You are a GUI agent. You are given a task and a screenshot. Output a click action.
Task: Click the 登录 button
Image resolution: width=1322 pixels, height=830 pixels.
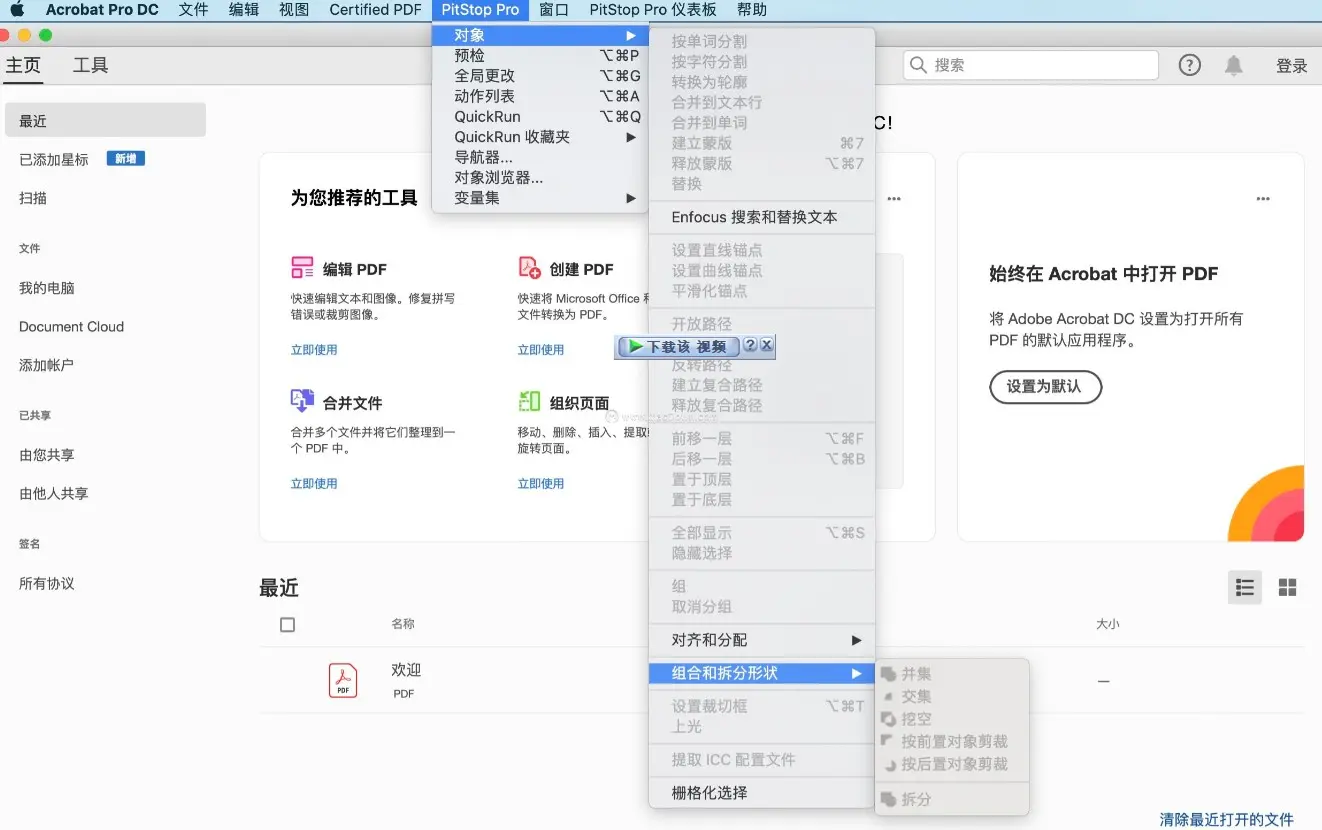coord(1291,65)
